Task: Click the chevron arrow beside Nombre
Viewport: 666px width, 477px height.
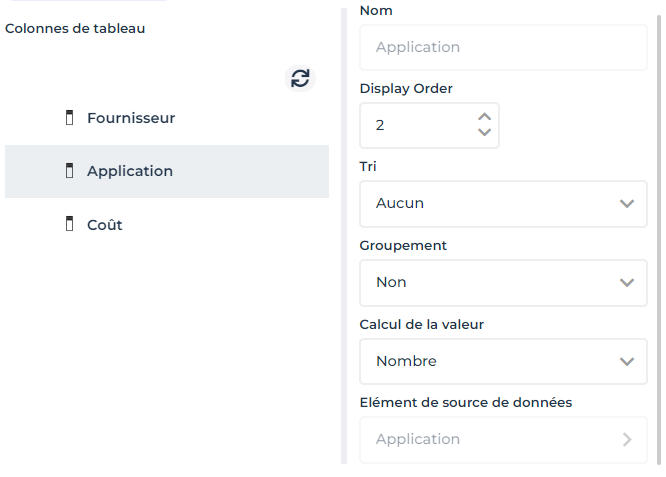Action: [x=627, y=361]
